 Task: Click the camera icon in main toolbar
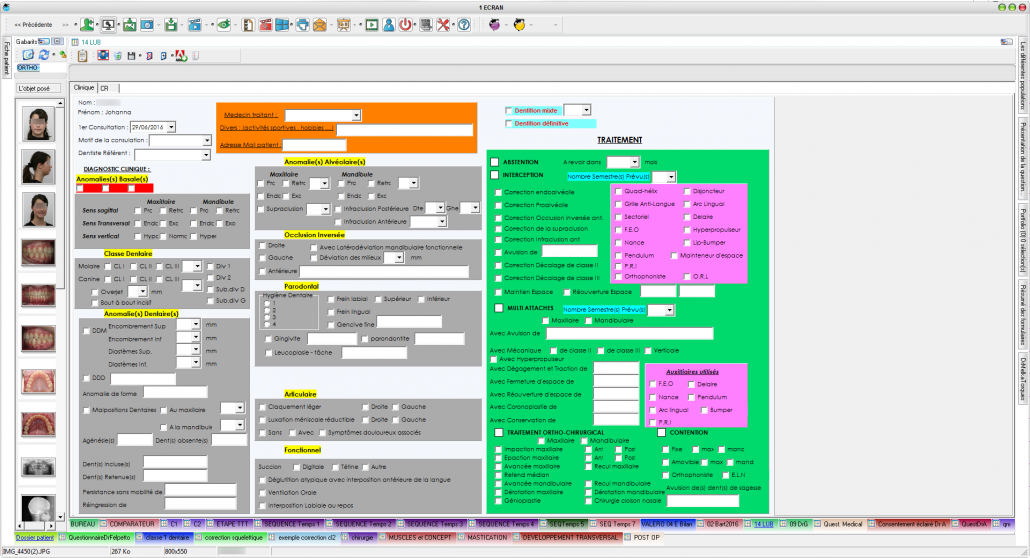point(147,24)
